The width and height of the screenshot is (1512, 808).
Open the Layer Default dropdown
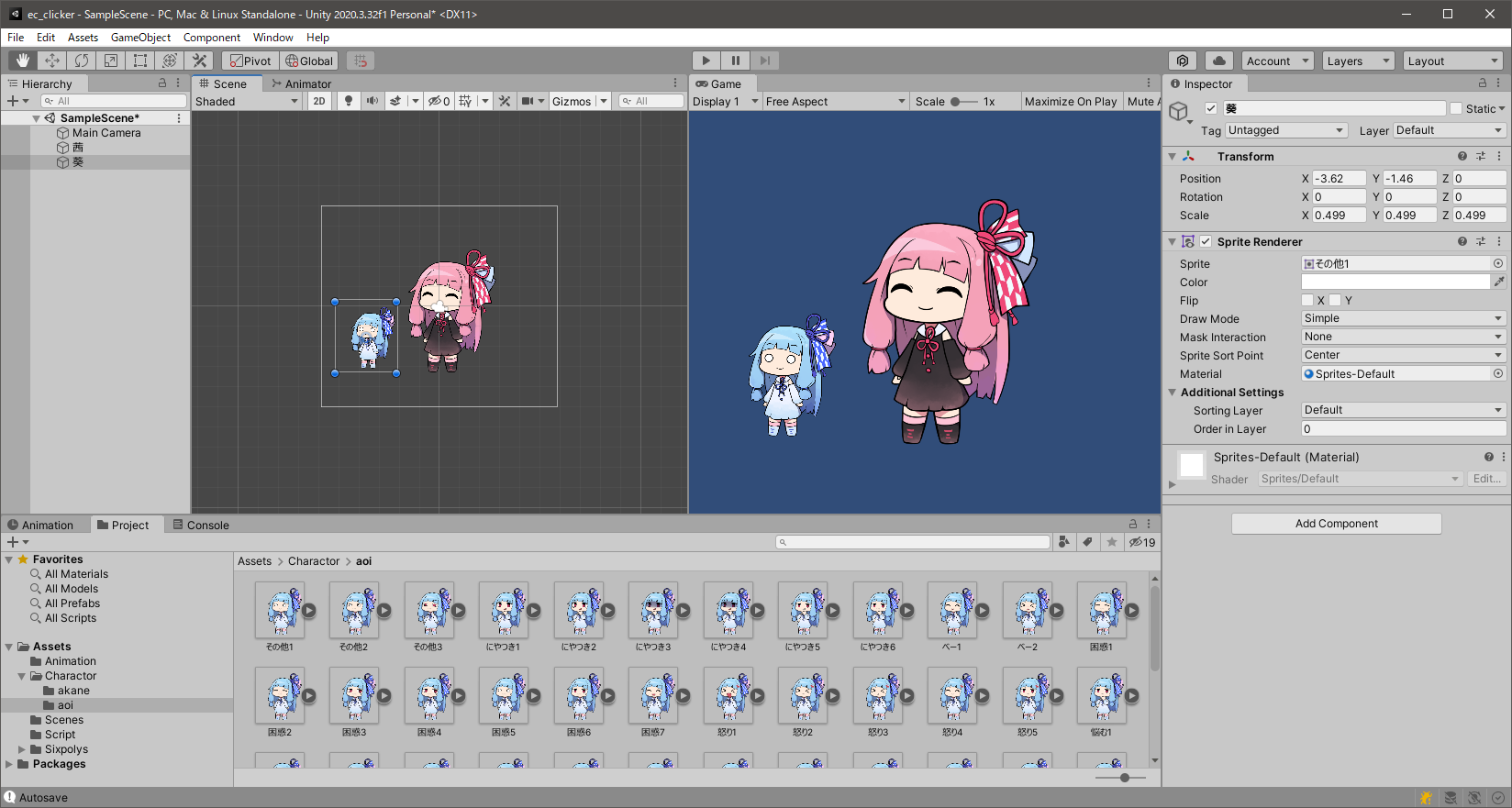[x=1450, y=130]
